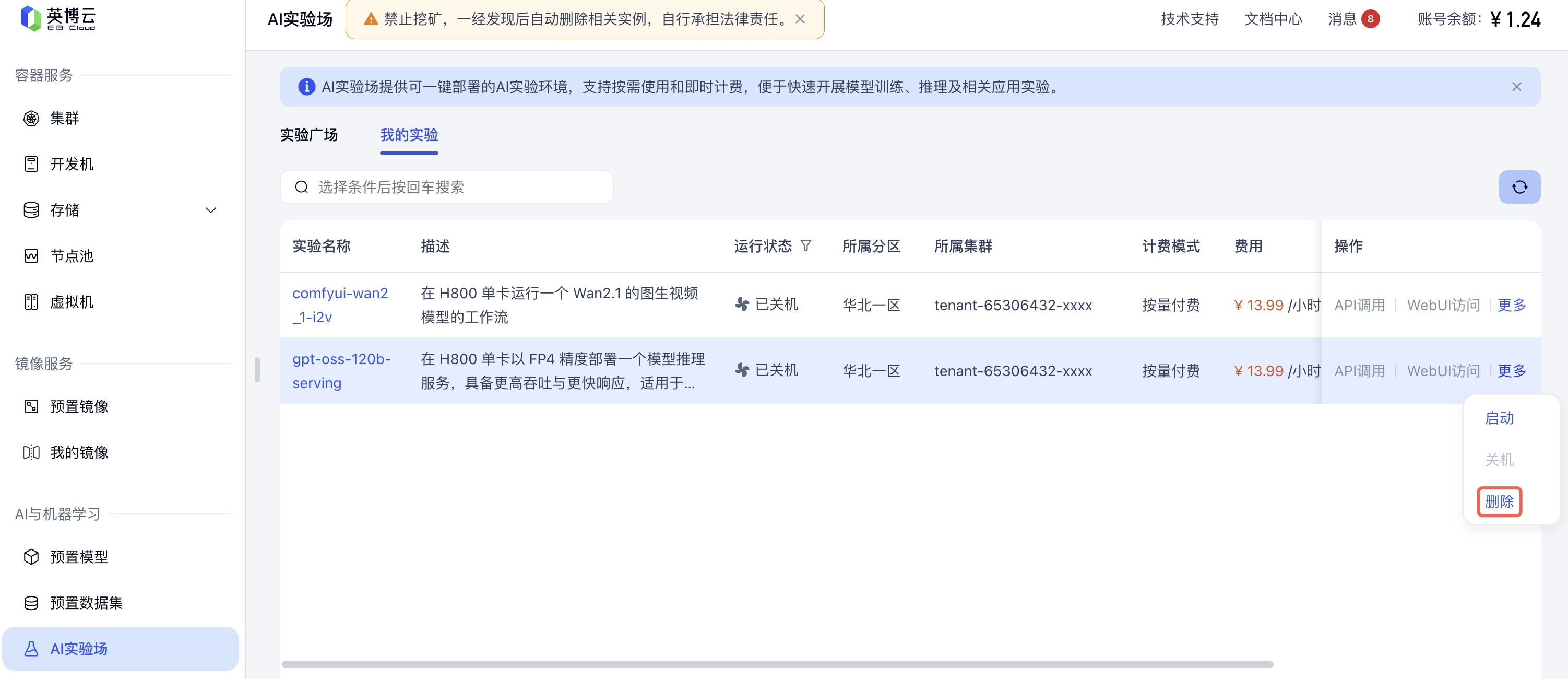The image size is (1568, 679).
Task: Open 预置模型 preset models item
Action: click(x=78, y=557)
